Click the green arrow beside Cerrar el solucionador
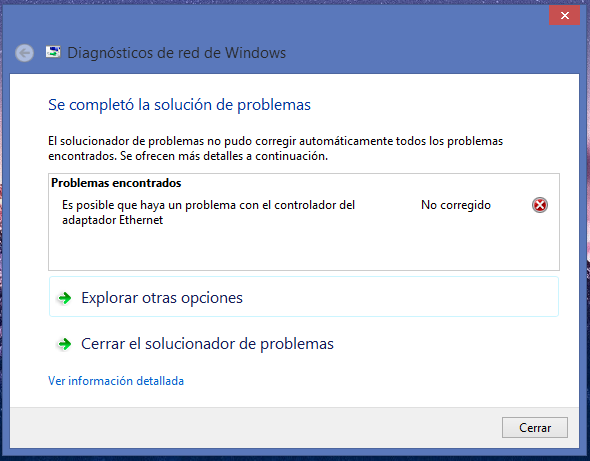This screenshot has height=461, width=590. click(x=65, y=344)
